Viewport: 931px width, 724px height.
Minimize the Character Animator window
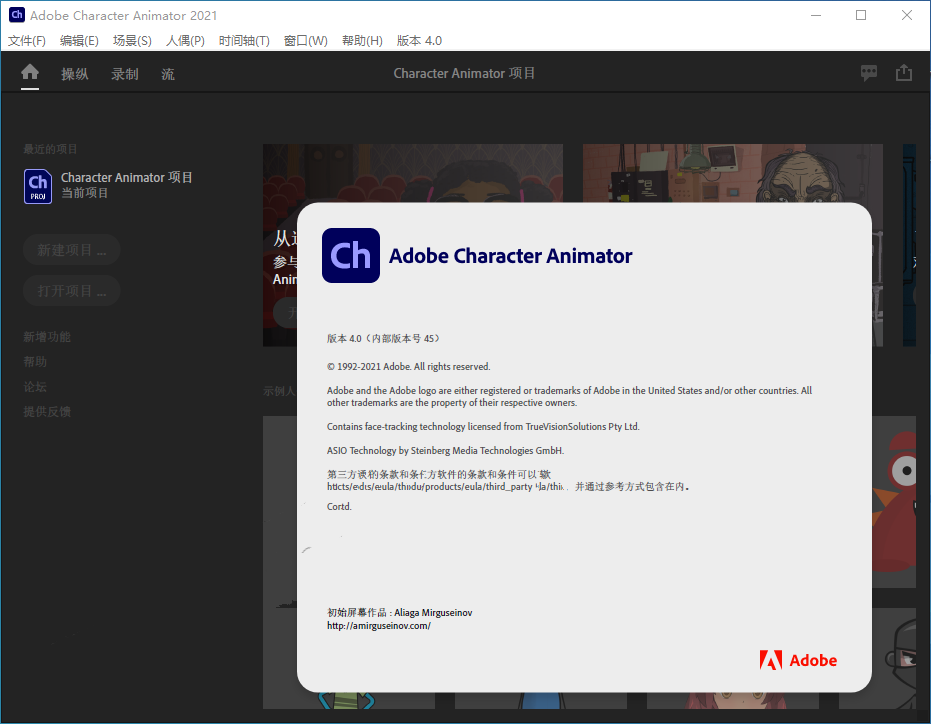[x=816, y=15]
